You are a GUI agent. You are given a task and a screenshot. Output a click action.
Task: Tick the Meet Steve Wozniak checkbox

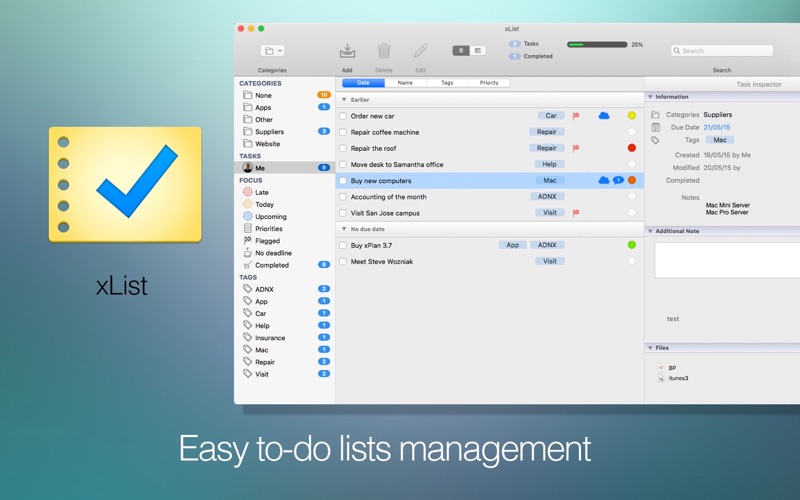coord(343,262)
